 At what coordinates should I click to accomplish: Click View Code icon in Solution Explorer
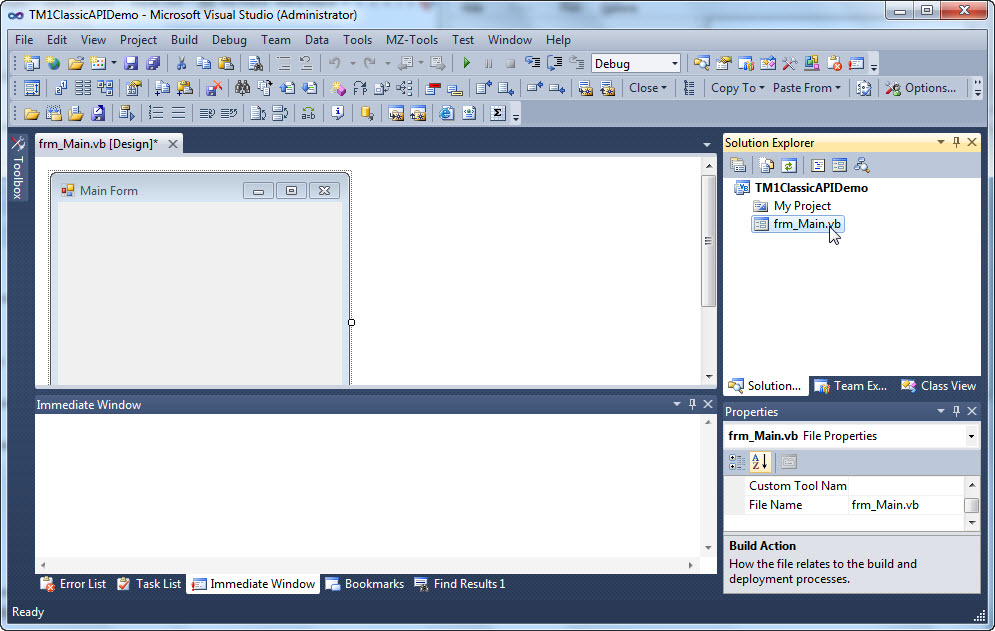tap(818, 166)
